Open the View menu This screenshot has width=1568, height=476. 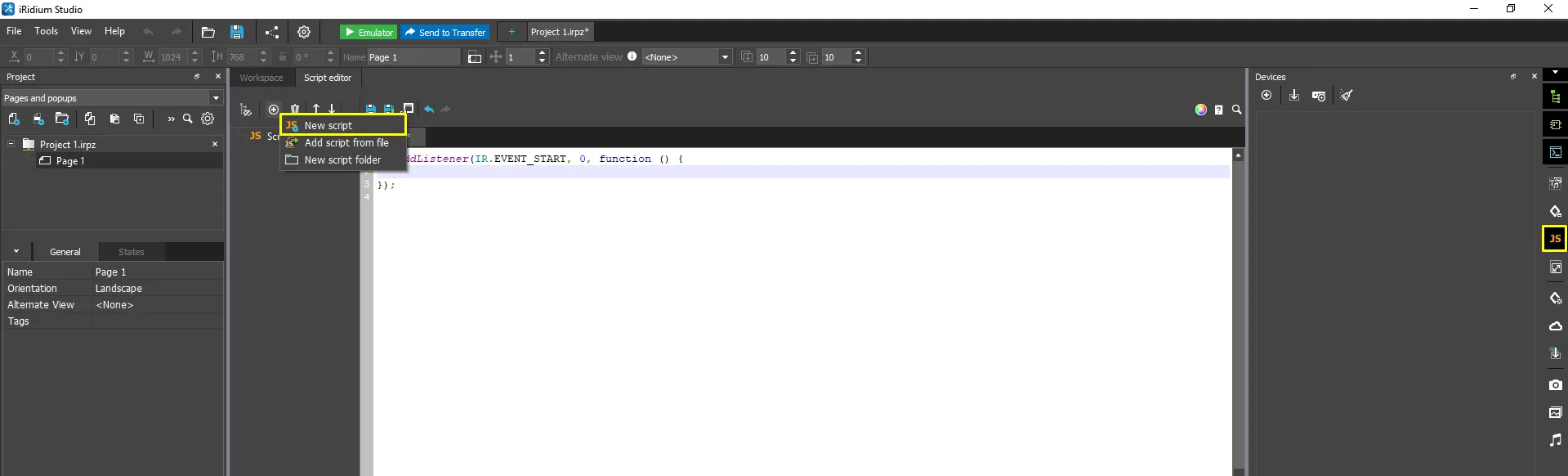pyautogui.click(x=81, y=31)
